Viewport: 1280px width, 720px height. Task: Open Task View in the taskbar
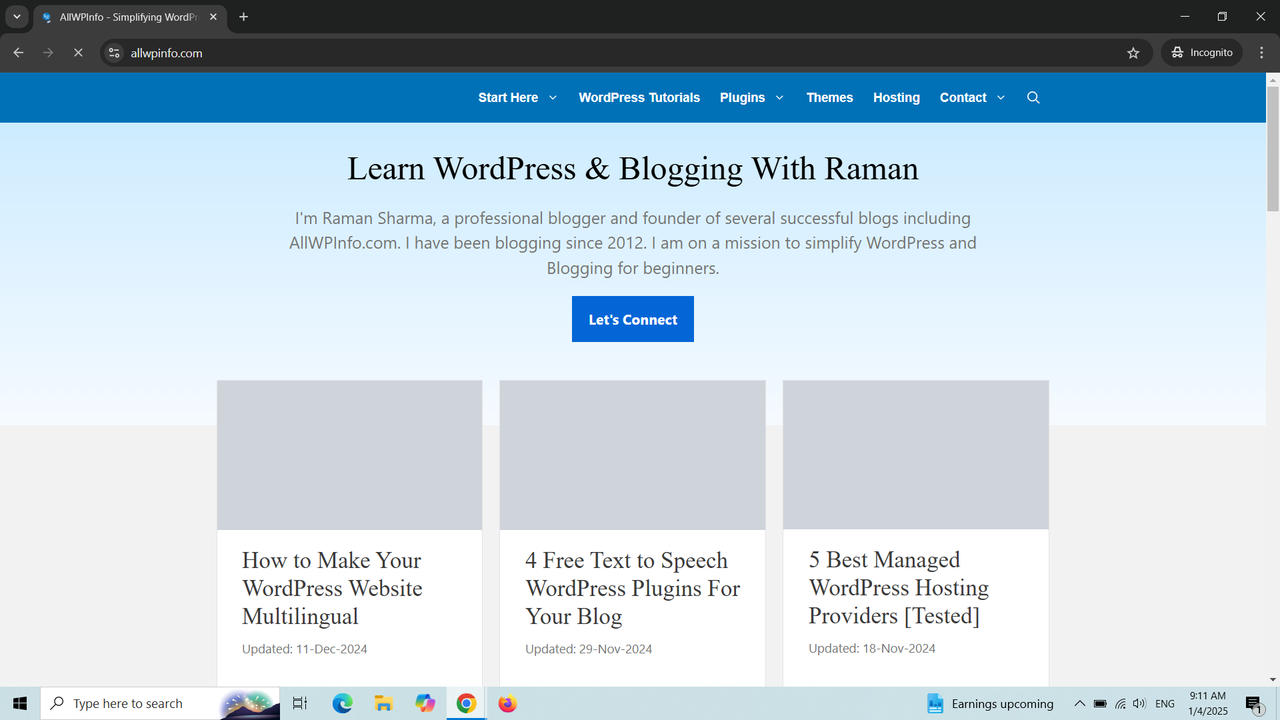click(300, 704)
